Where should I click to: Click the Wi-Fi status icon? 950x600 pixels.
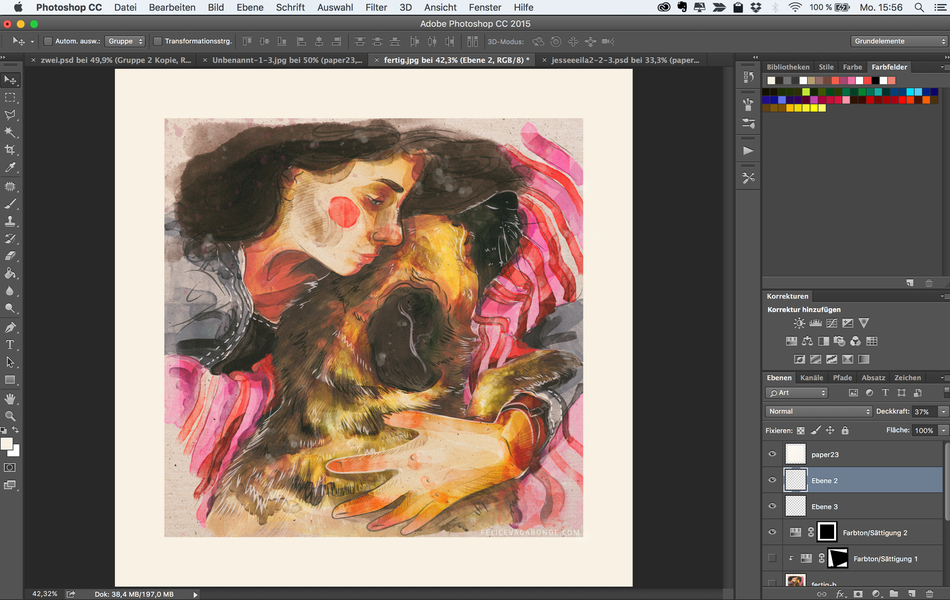click(795, 7)
